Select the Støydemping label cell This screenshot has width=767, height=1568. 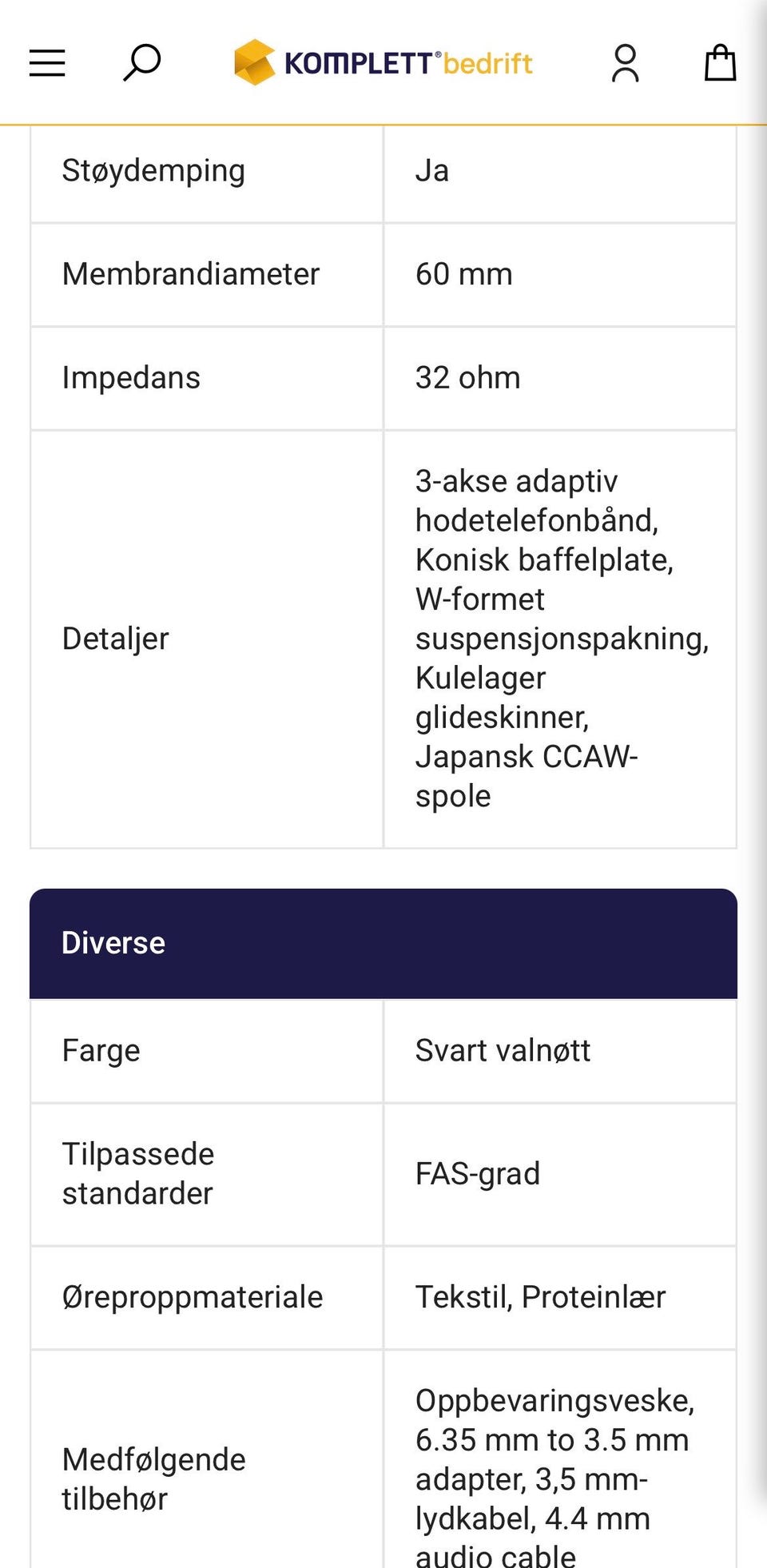(207, 171)
